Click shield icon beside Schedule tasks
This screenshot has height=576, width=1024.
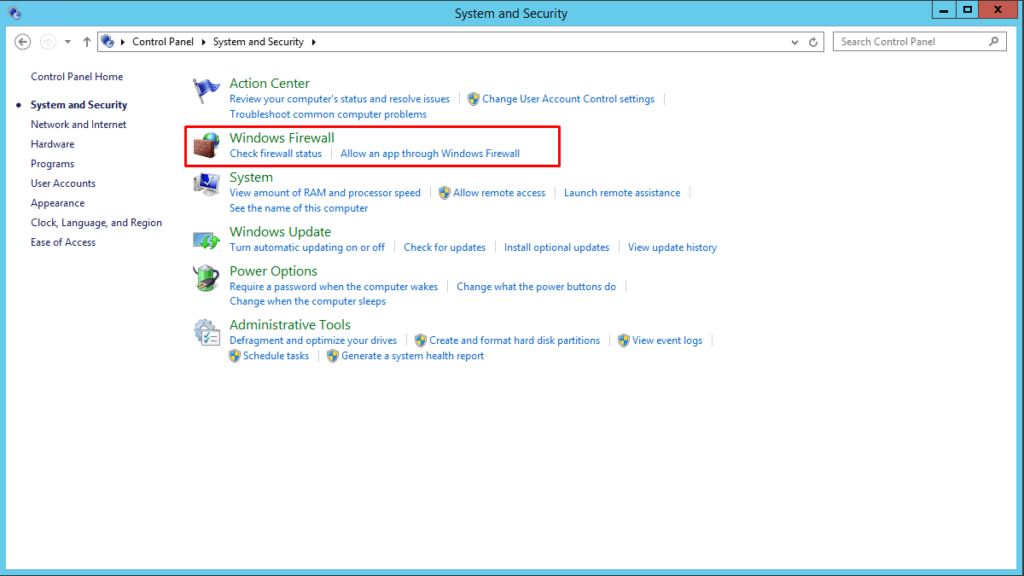(x=234, y=356)
